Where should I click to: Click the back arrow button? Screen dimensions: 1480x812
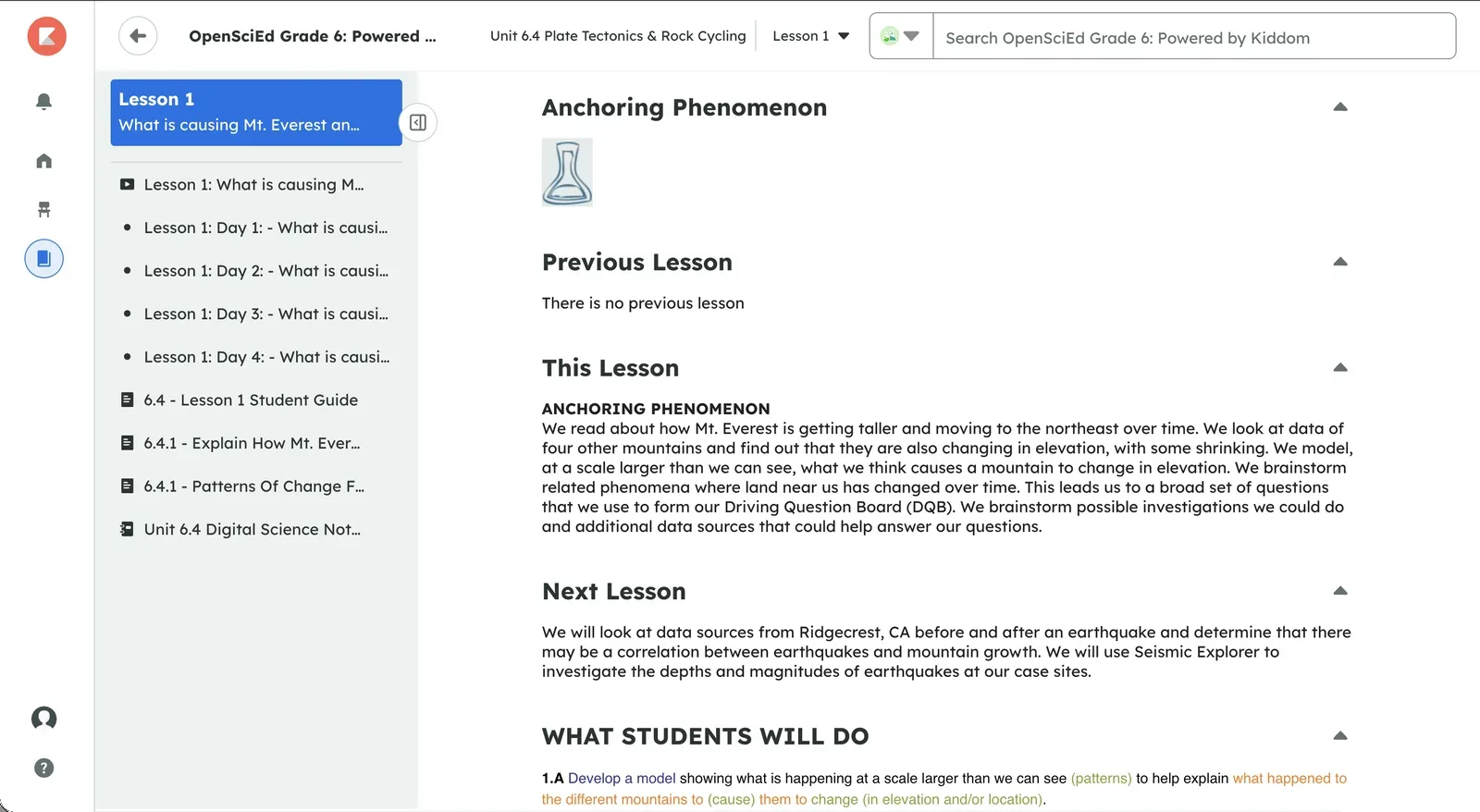[x=138, y=36]
